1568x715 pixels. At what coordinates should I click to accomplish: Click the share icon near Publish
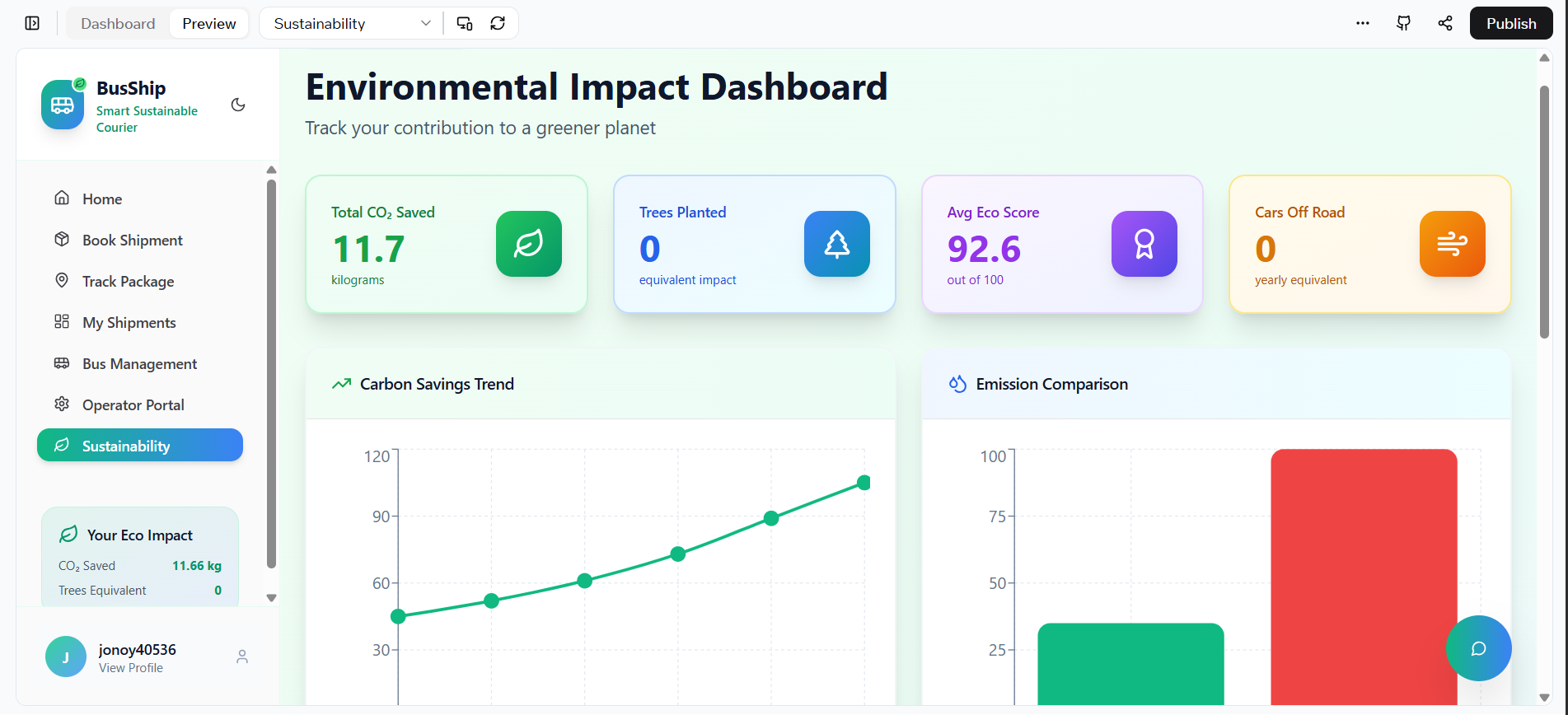click(x=1445, y=23)
